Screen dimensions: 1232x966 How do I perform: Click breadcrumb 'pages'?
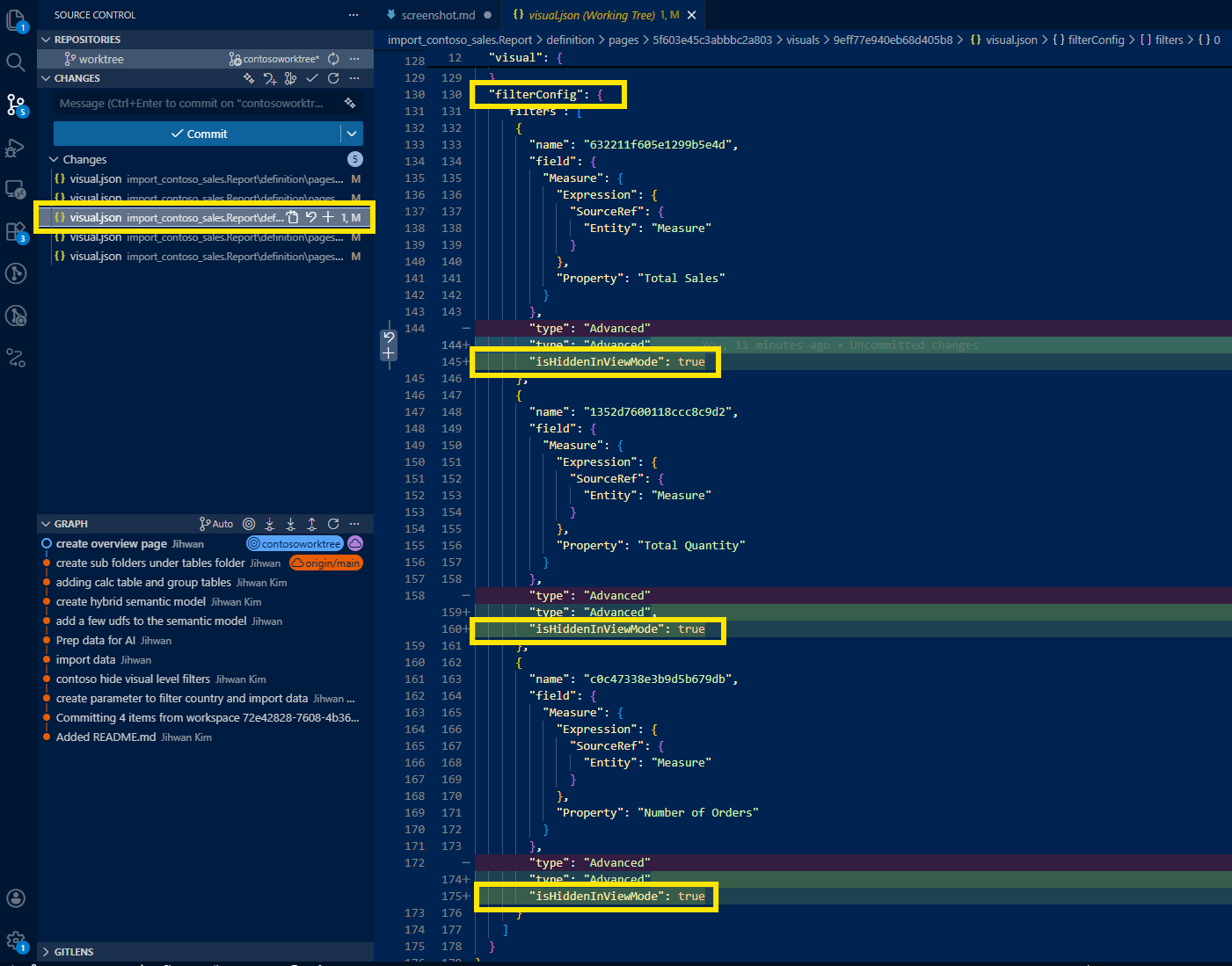coord(623,40)
